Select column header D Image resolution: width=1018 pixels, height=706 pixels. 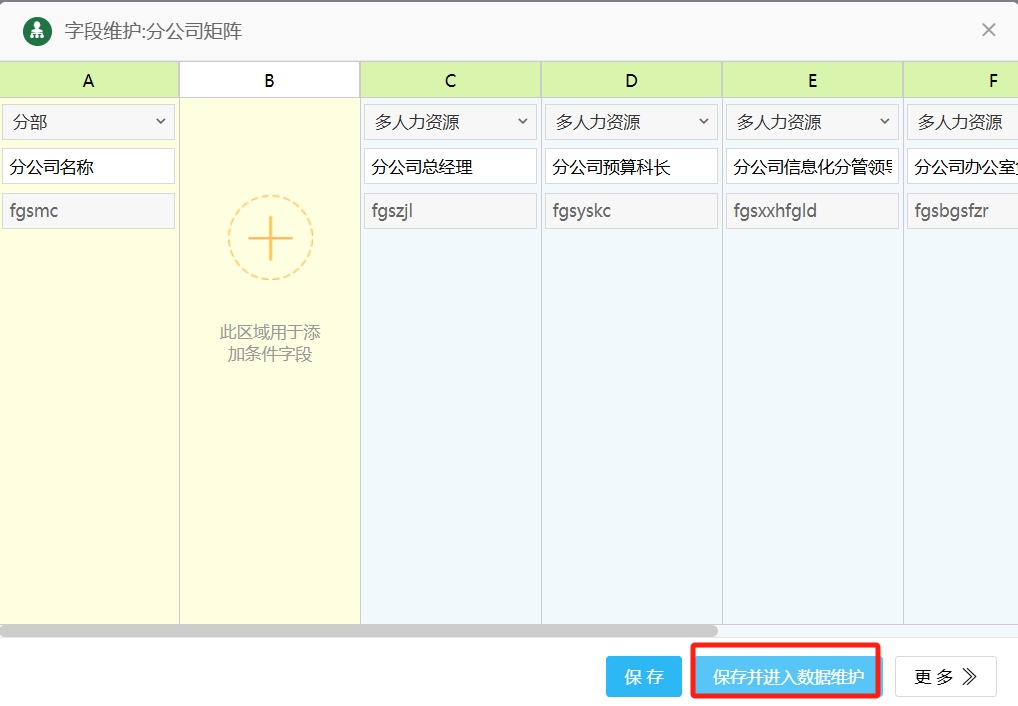pyautogui.click(x=631, y=81)
